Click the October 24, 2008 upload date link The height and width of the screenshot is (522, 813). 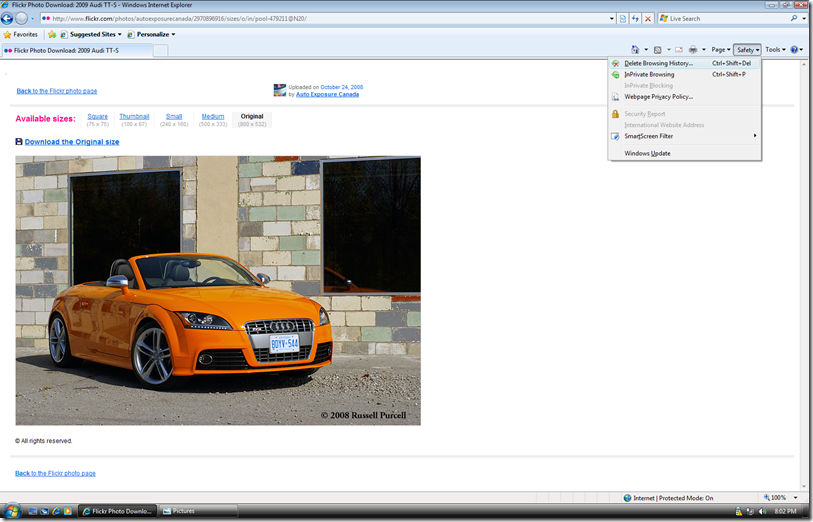342,87
